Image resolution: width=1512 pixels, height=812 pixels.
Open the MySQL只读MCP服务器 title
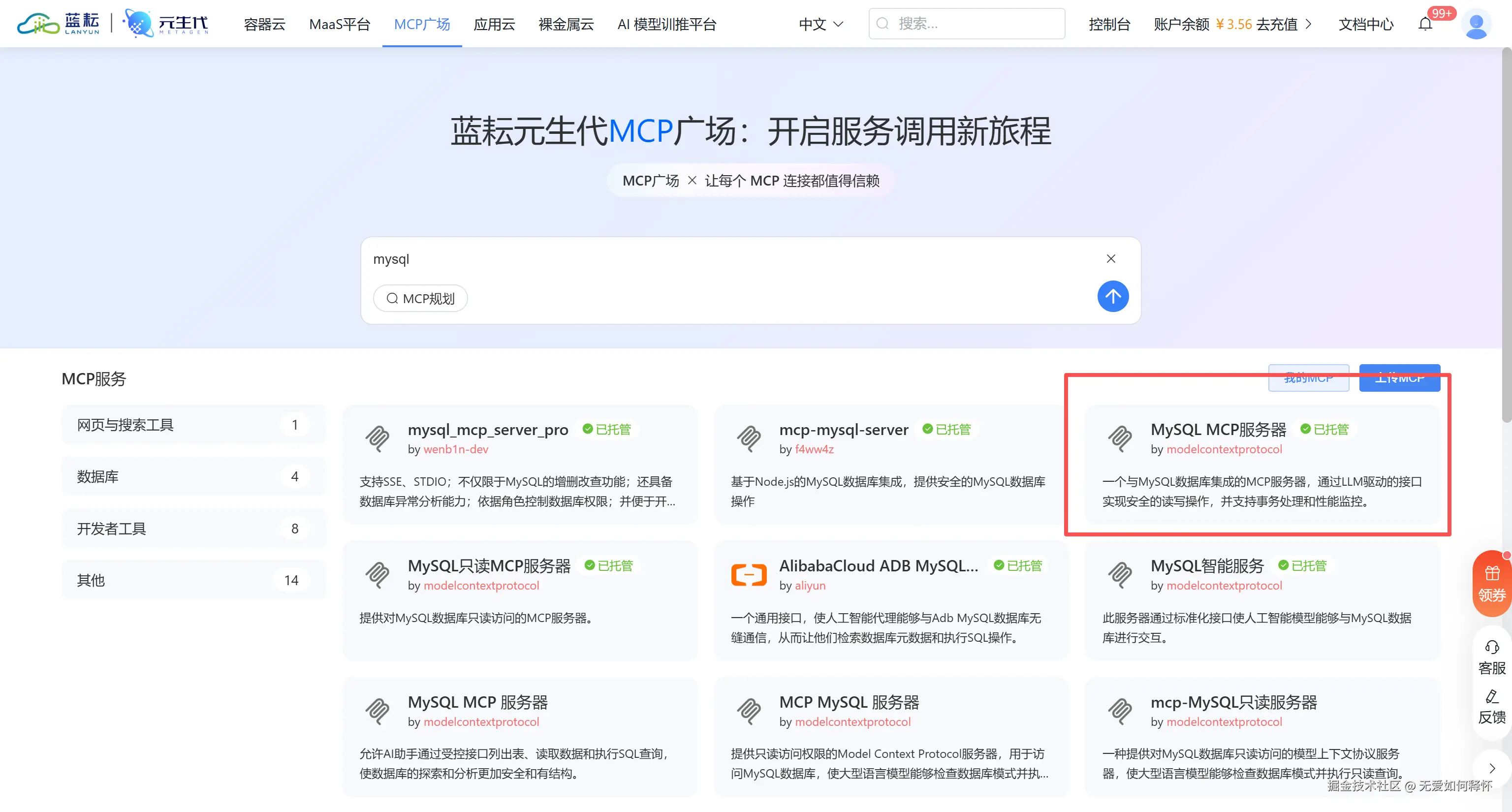(489, 565)
